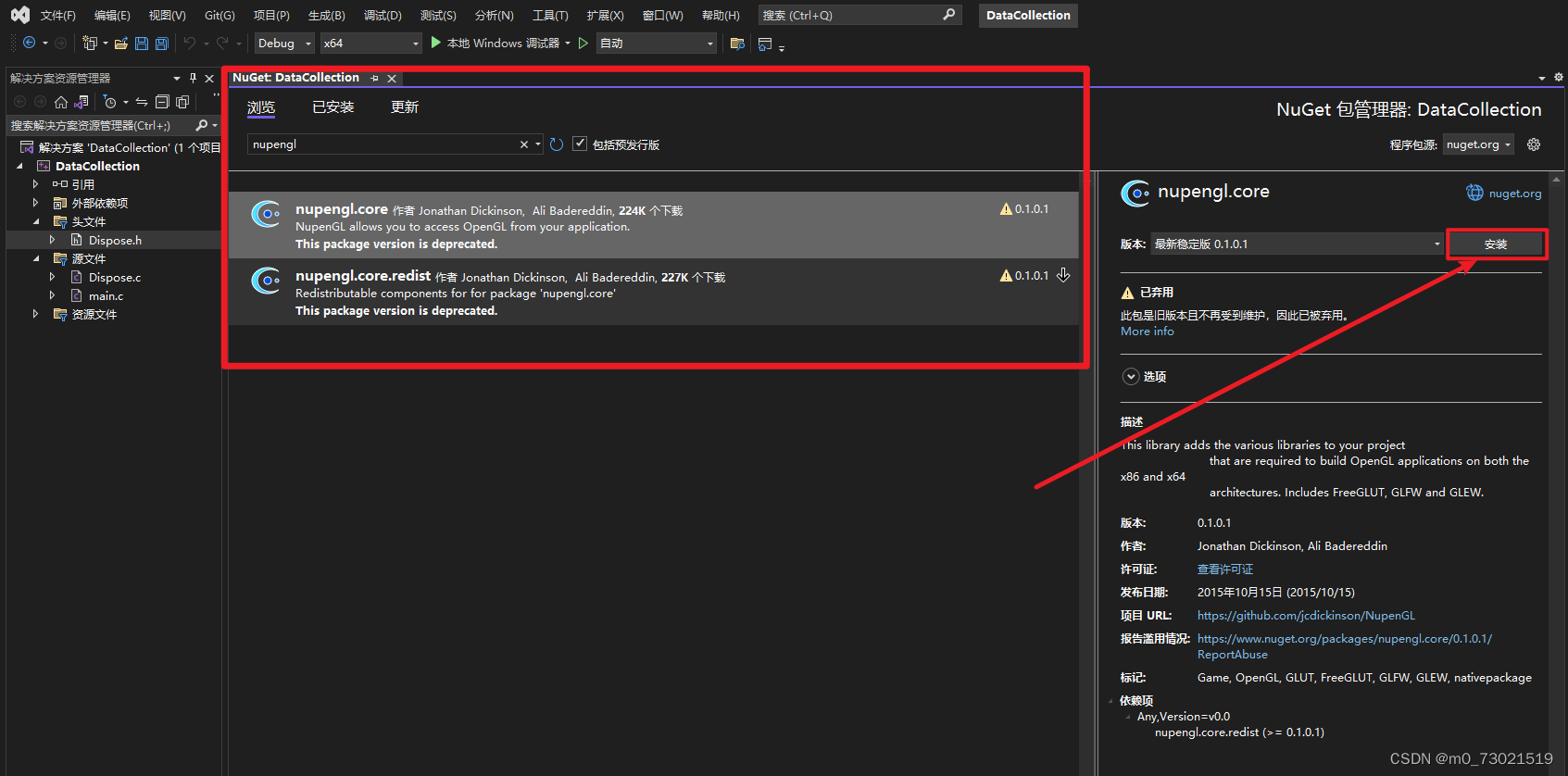Open the search history dropdown arrow
This screenshot has height=776, width=1568.
coord(538,144)
